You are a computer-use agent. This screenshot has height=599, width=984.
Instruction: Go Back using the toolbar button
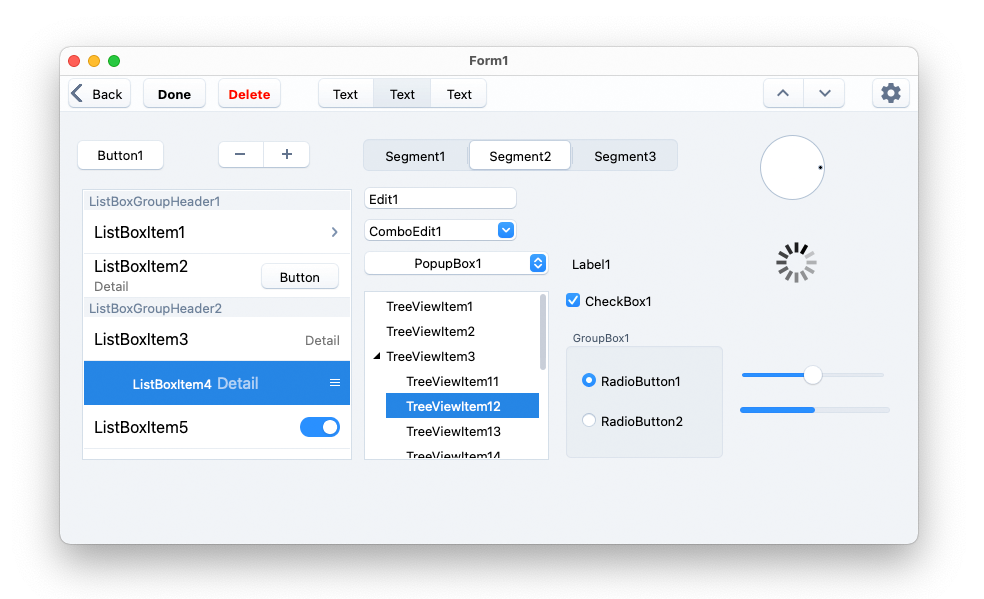[99, 94]
